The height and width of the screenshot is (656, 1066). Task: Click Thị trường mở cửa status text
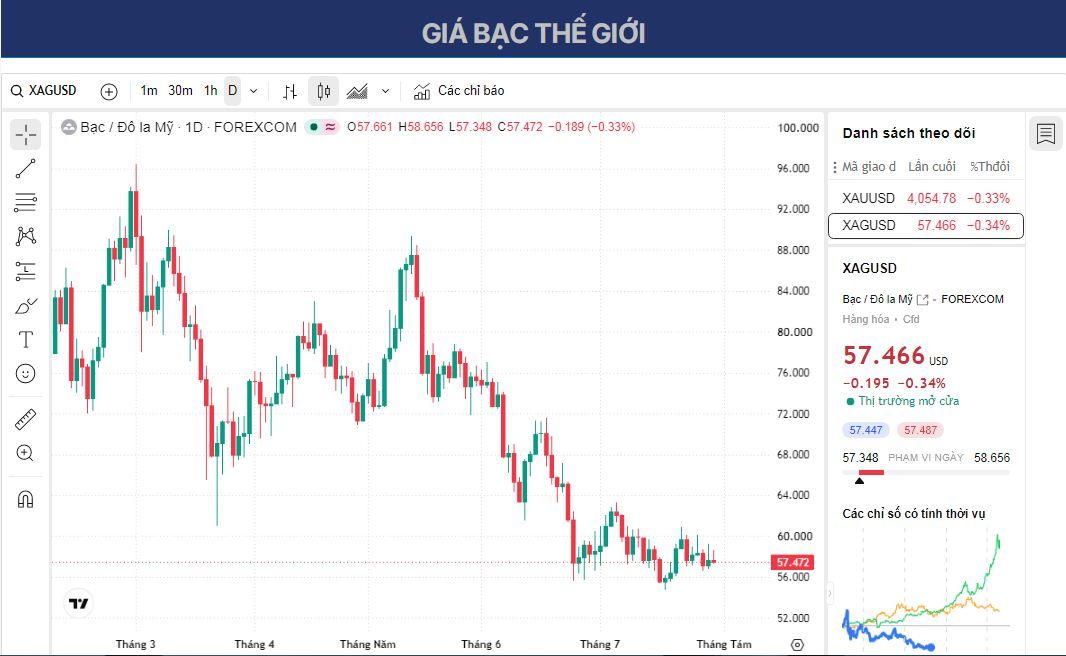point(908,401)
